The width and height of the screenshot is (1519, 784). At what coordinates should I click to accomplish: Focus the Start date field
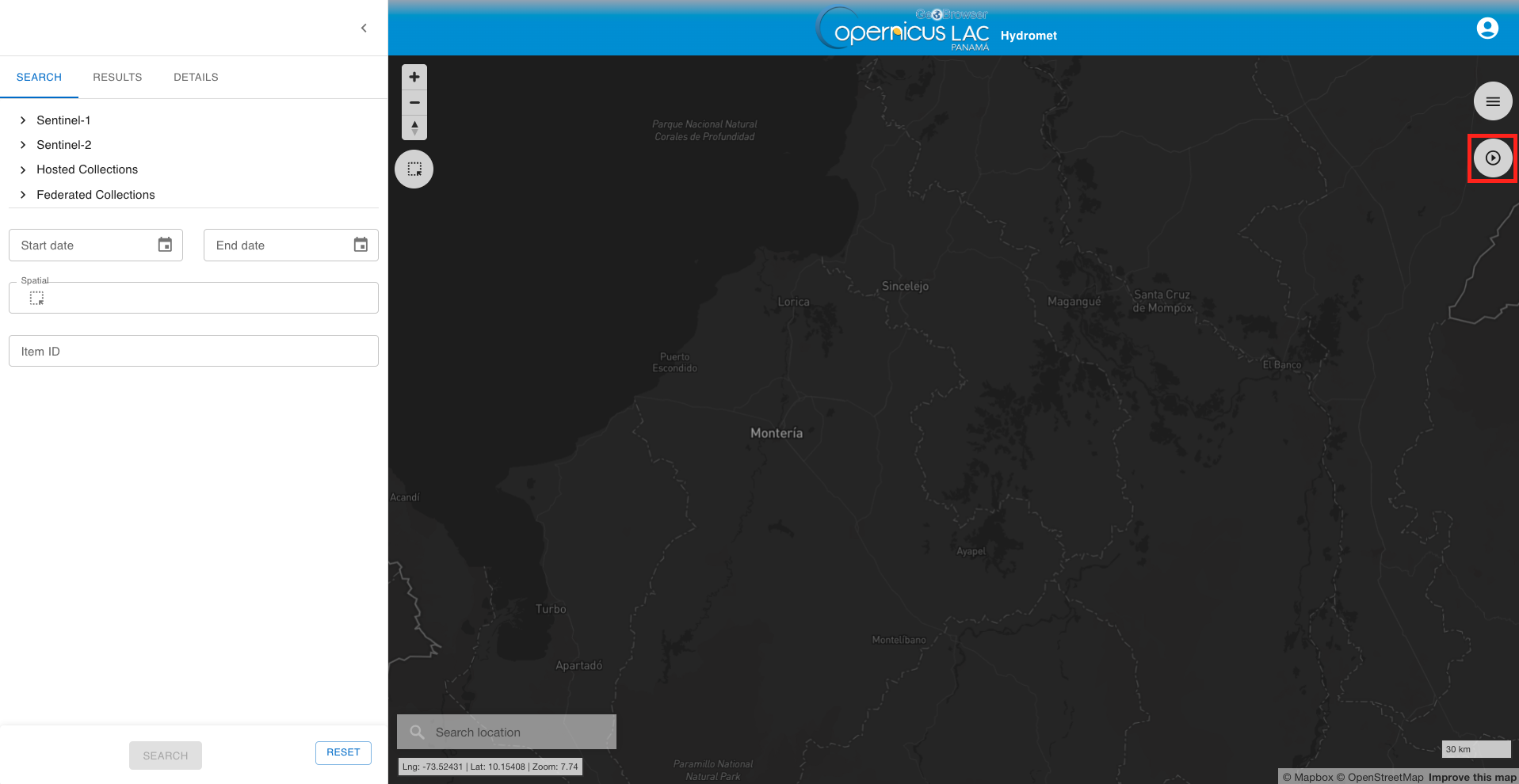click(96, 245)
